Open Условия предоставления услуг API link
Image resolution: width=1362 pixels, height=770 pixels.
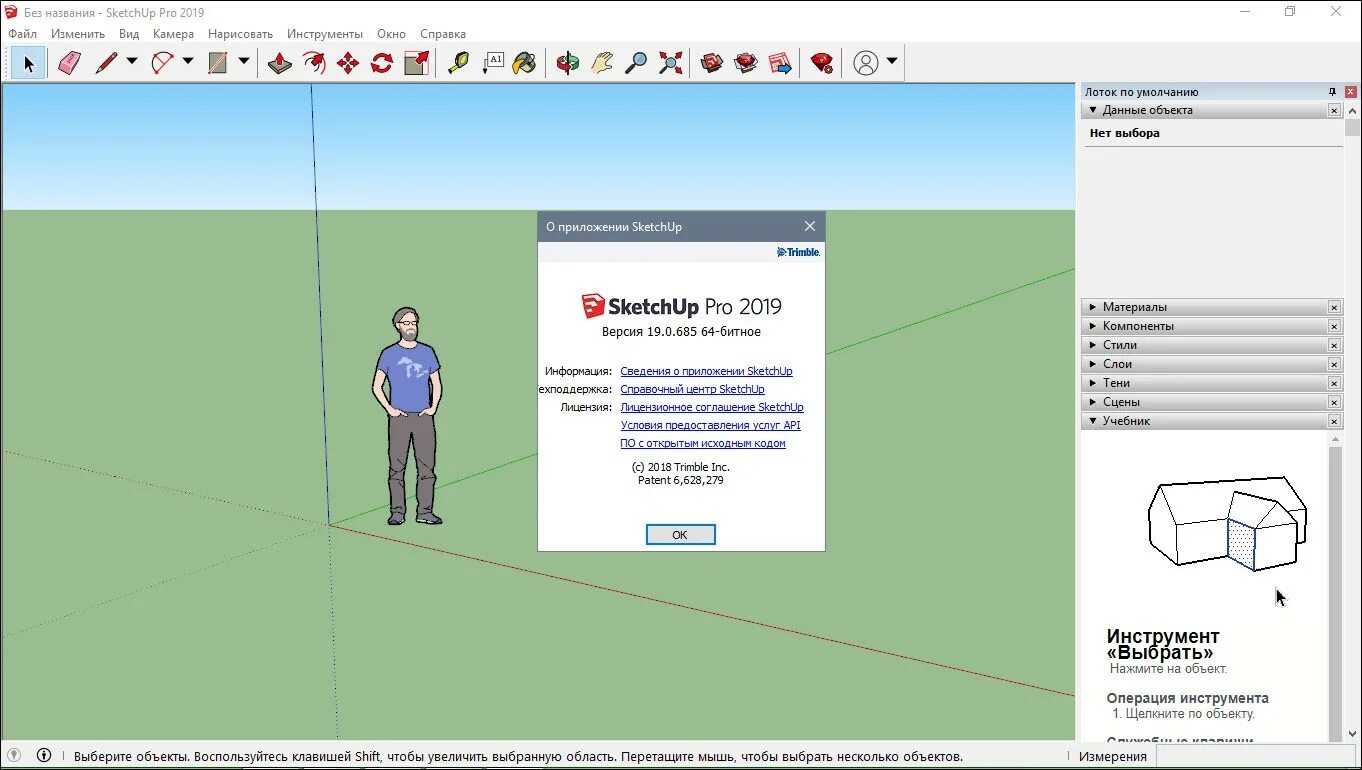710,425
